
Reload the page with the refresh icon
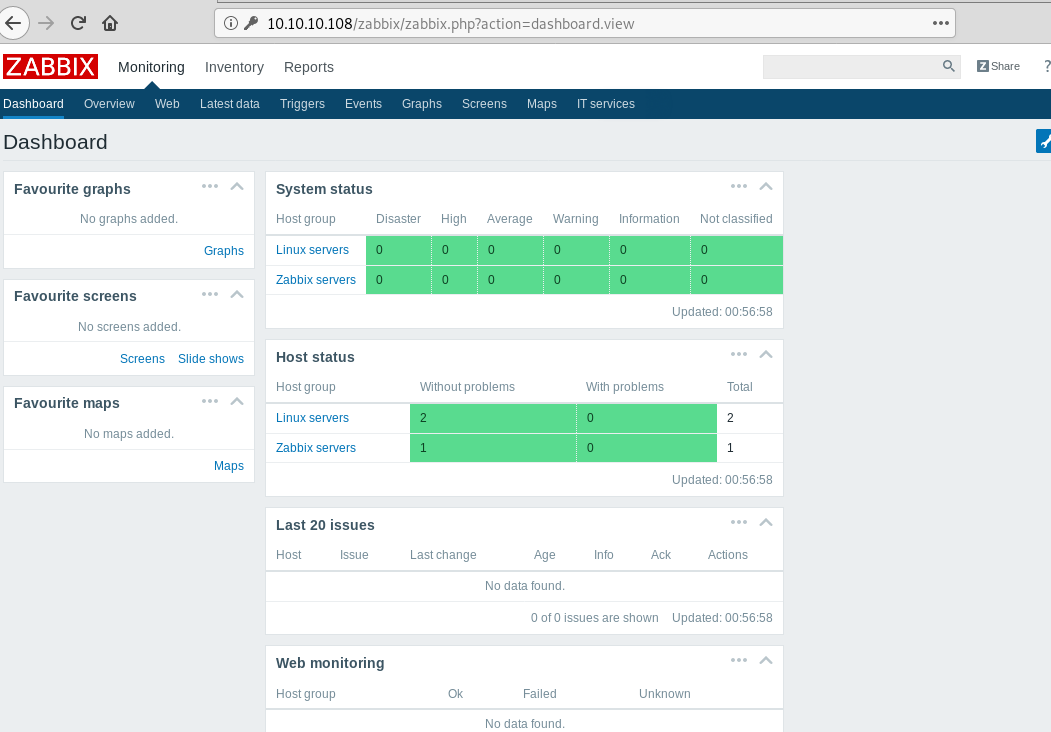click(78, 23)
